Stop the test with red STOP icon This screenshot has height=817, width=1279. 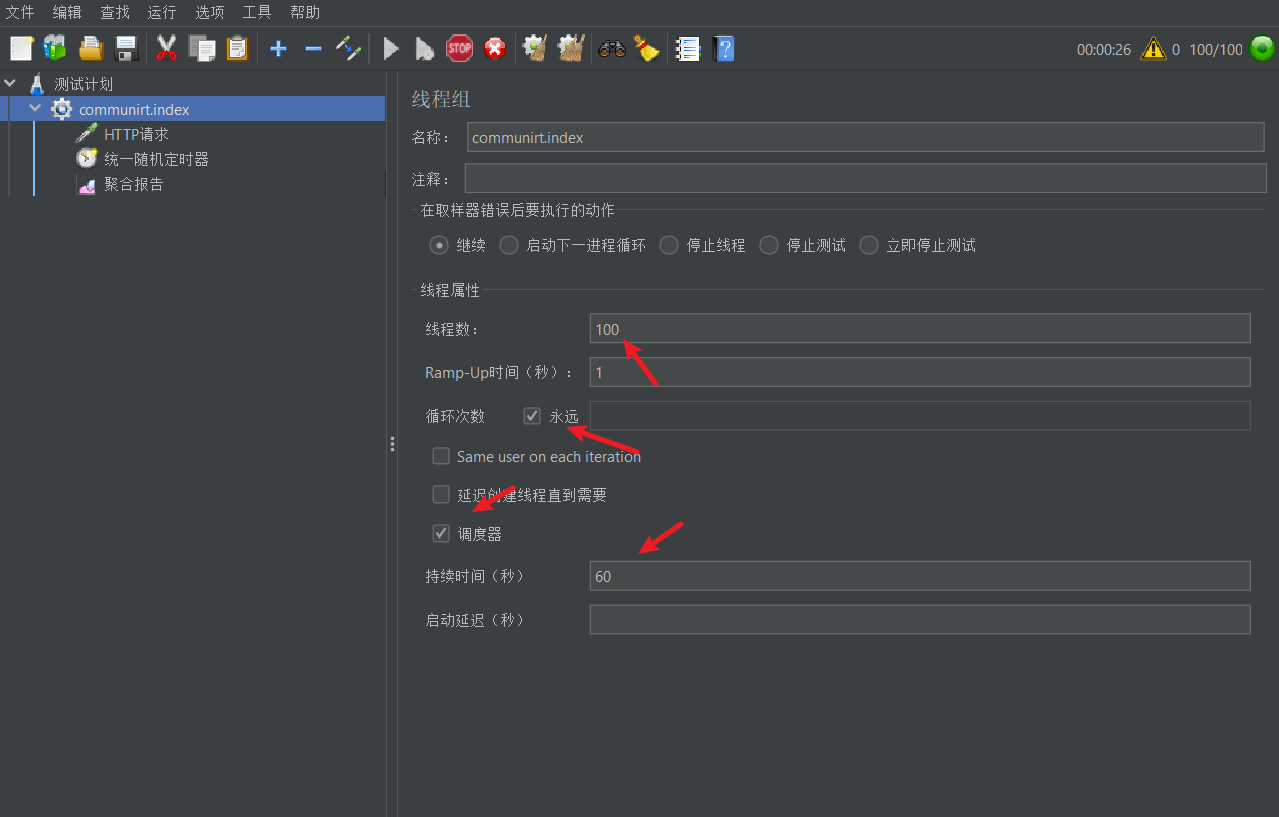(x=459, y=47)
